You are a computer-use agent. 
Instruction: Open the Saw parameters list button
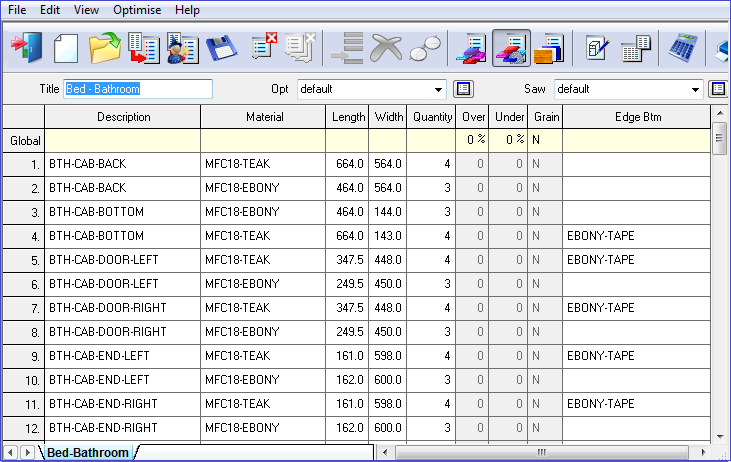(718, 89)
